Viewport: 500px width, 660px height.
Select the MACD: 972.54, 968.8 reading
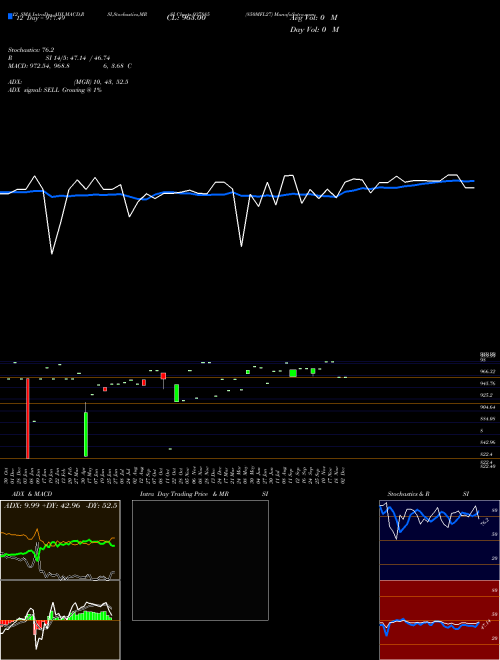coord(39,66)
